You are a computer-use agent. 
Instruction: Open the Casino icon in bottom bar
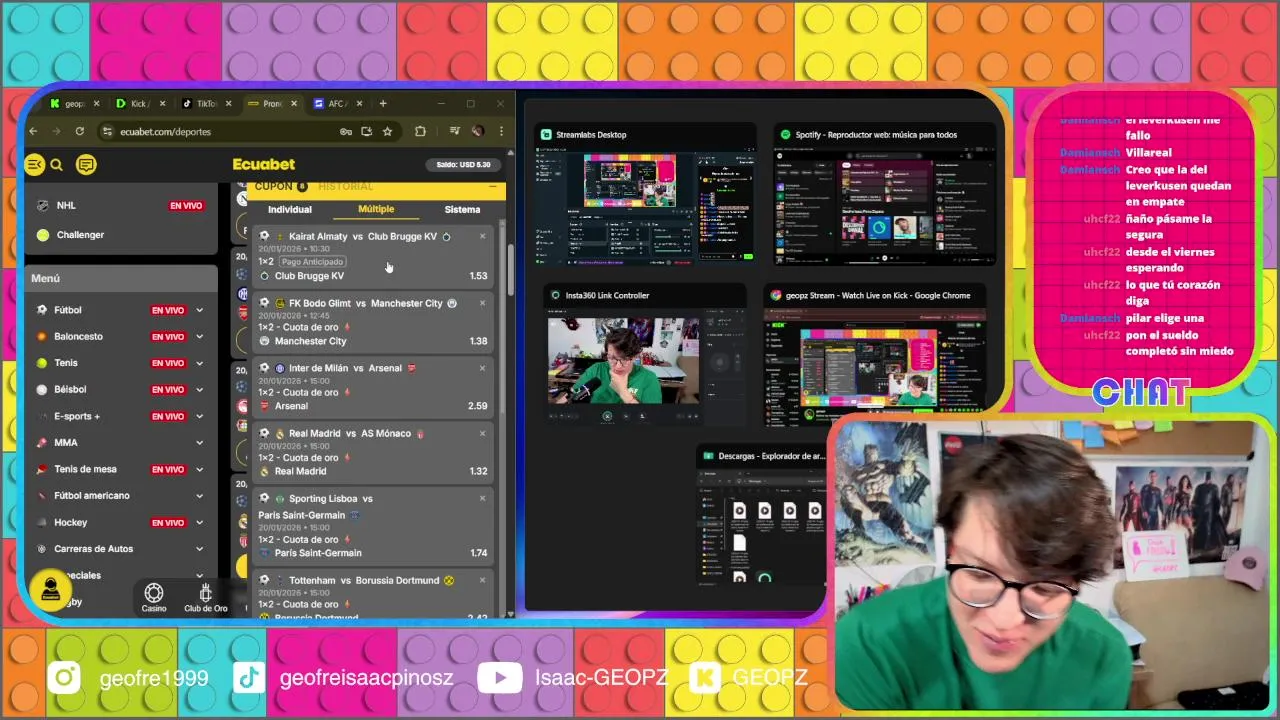154,598
